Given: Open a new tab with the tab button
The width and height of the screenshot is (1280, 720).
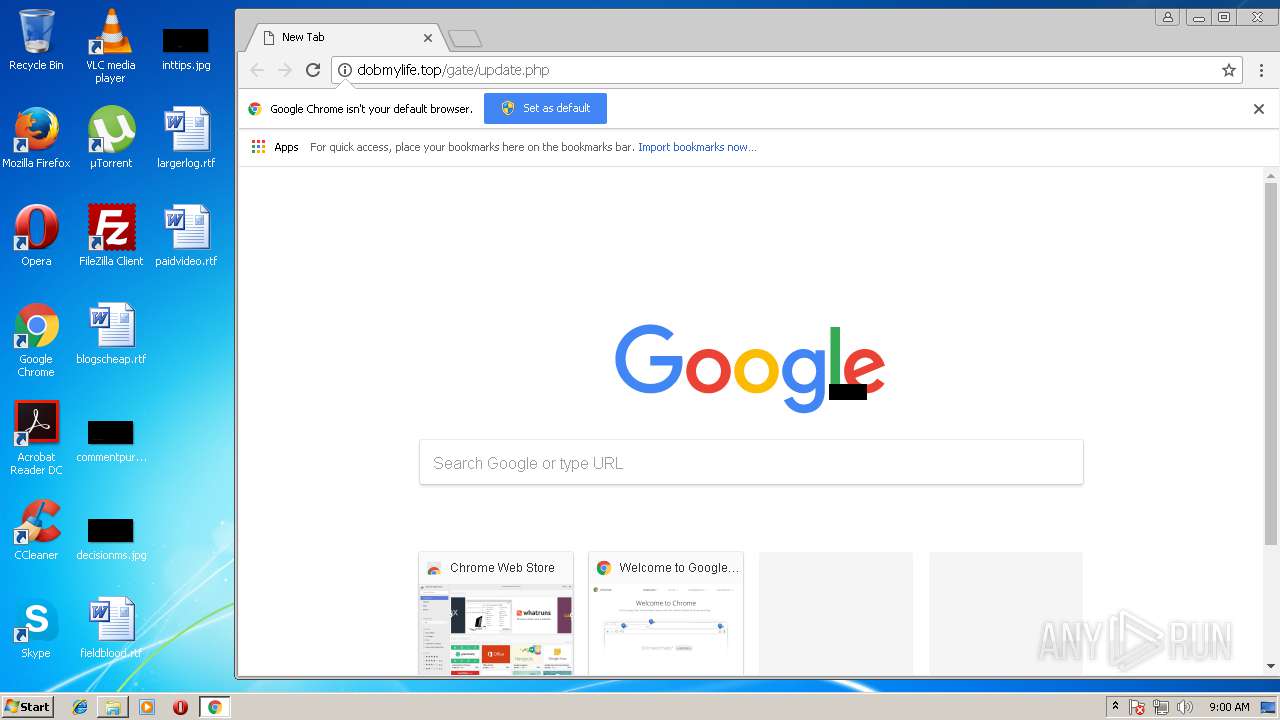Looking at the screenshot, I should 465,38.
